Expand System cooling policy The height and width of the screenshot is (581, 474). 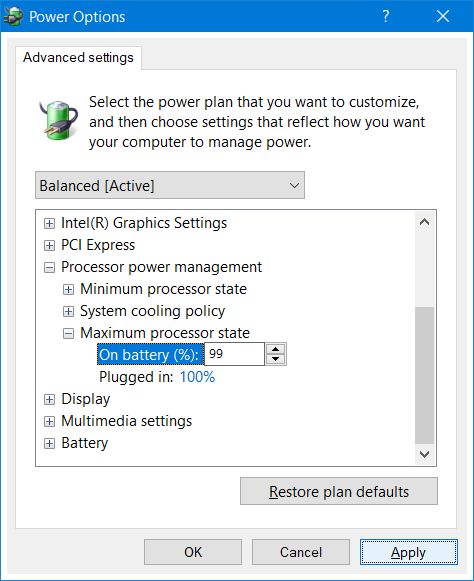68,312
